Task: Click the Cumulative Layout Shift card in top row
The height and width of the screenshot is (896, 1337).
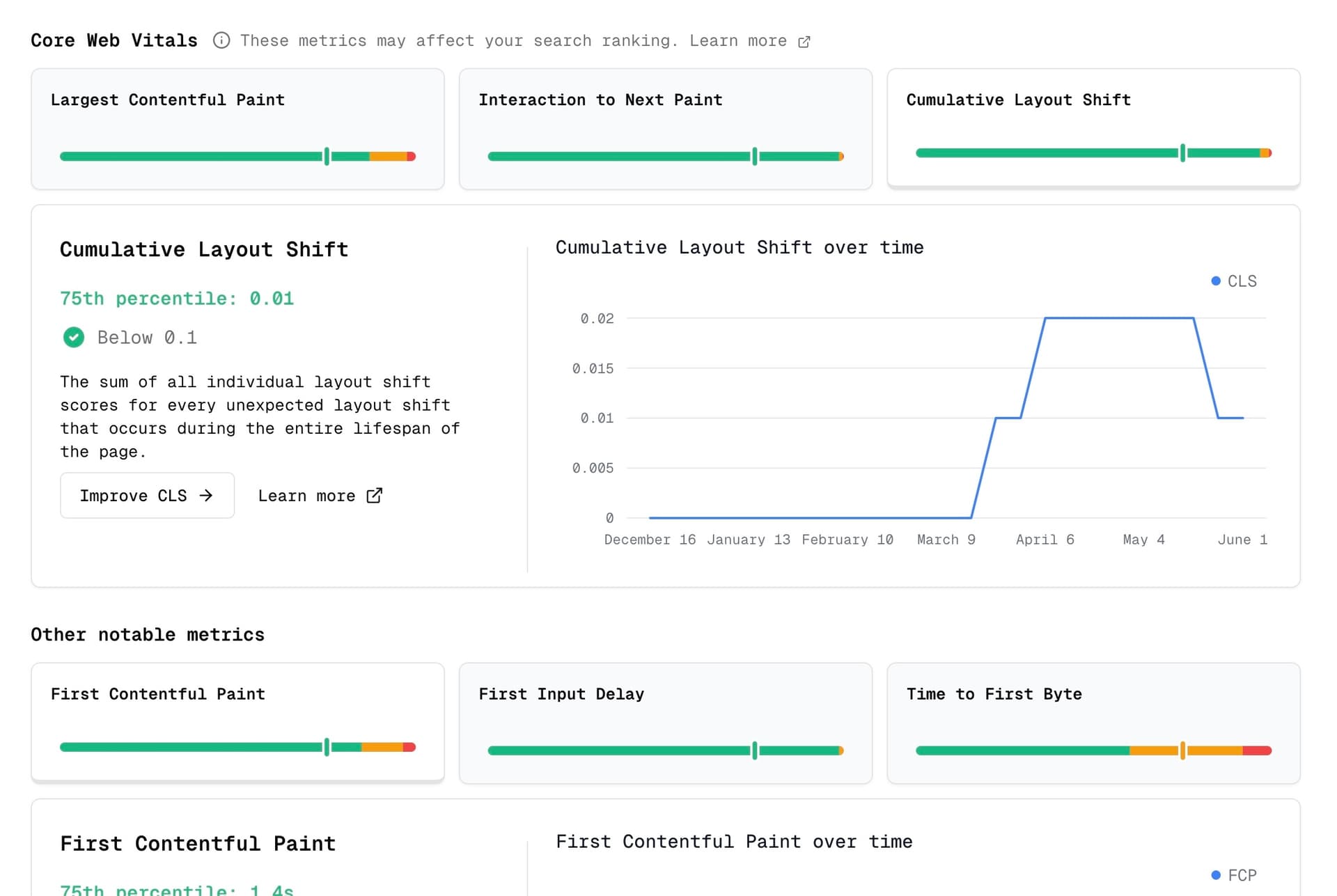Action: (1093, 127)
